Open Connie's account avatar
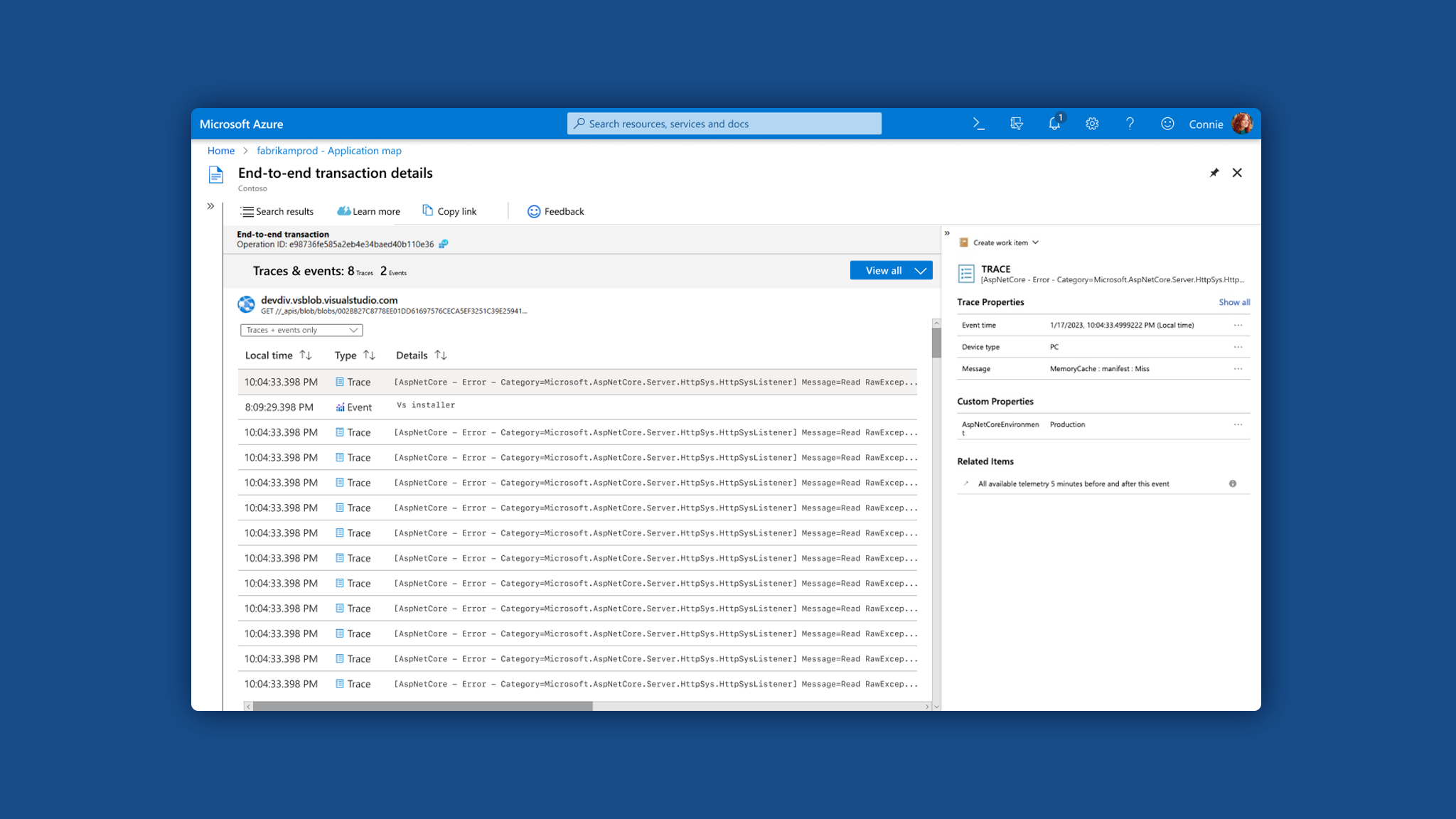The width and height of the screenshot is (1456, 819). (1242, 124)
